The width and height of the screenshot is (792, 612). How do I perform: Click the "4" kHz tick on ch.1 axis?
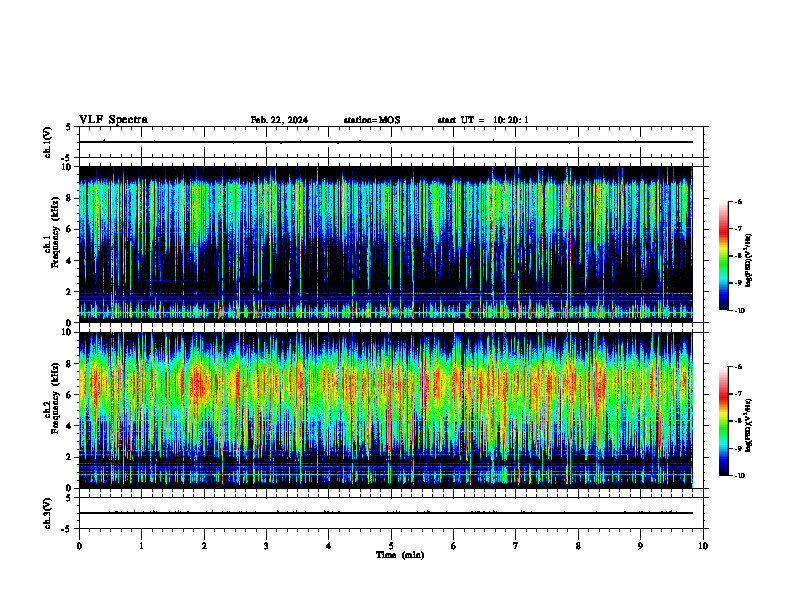tap(70, 261)
